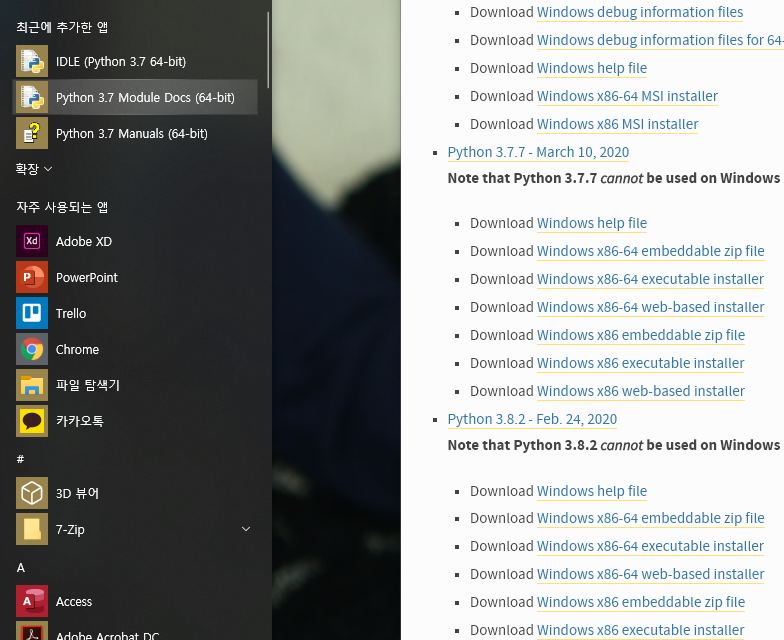Download 3.7.7 Windows x86 embeddable zip file
The width and height of the screenshot is (784, 640).
(x=641, y=335)
